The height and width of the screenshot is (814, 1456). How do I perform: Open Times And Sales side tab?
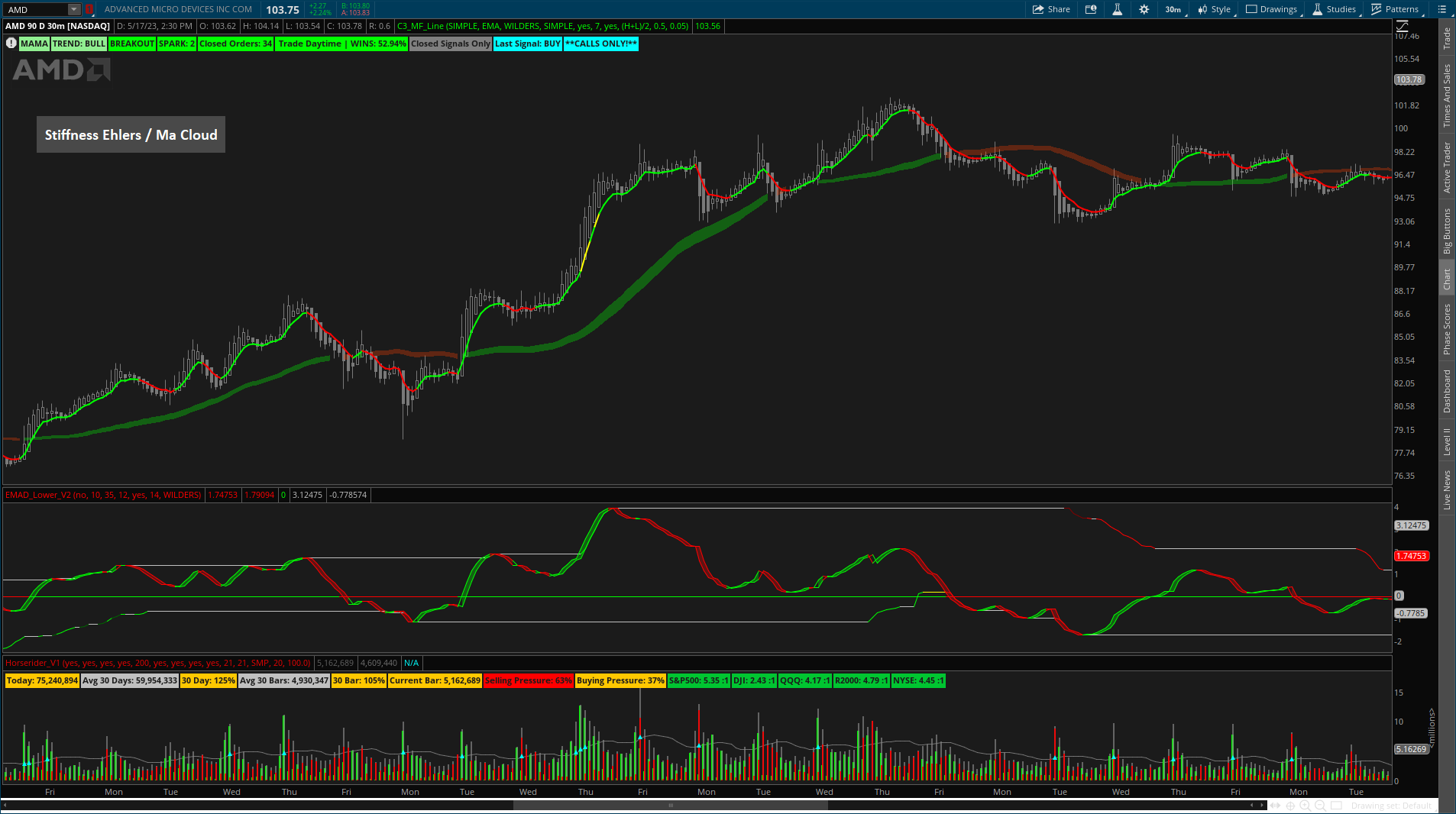point(1447,95)
